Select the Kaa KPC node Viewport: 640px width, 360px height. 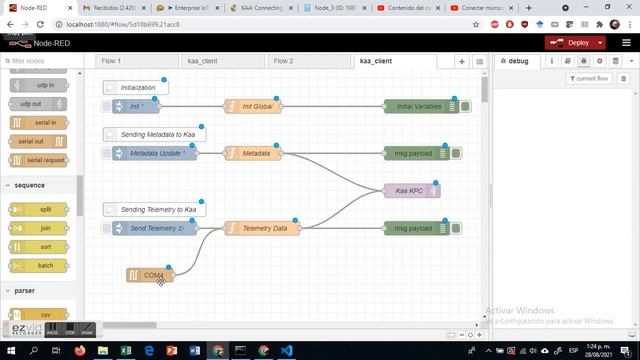tap(412, 191)
